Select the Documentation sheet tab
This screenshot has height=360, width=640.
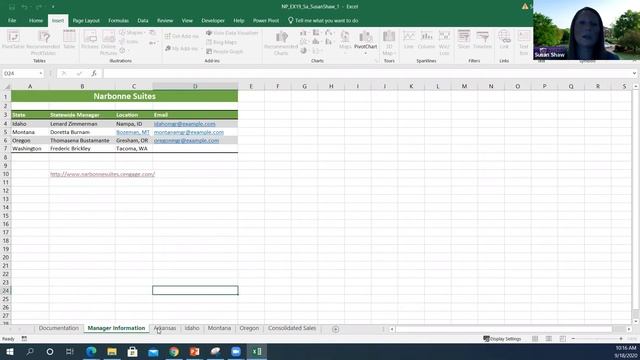tap(59, 328)
